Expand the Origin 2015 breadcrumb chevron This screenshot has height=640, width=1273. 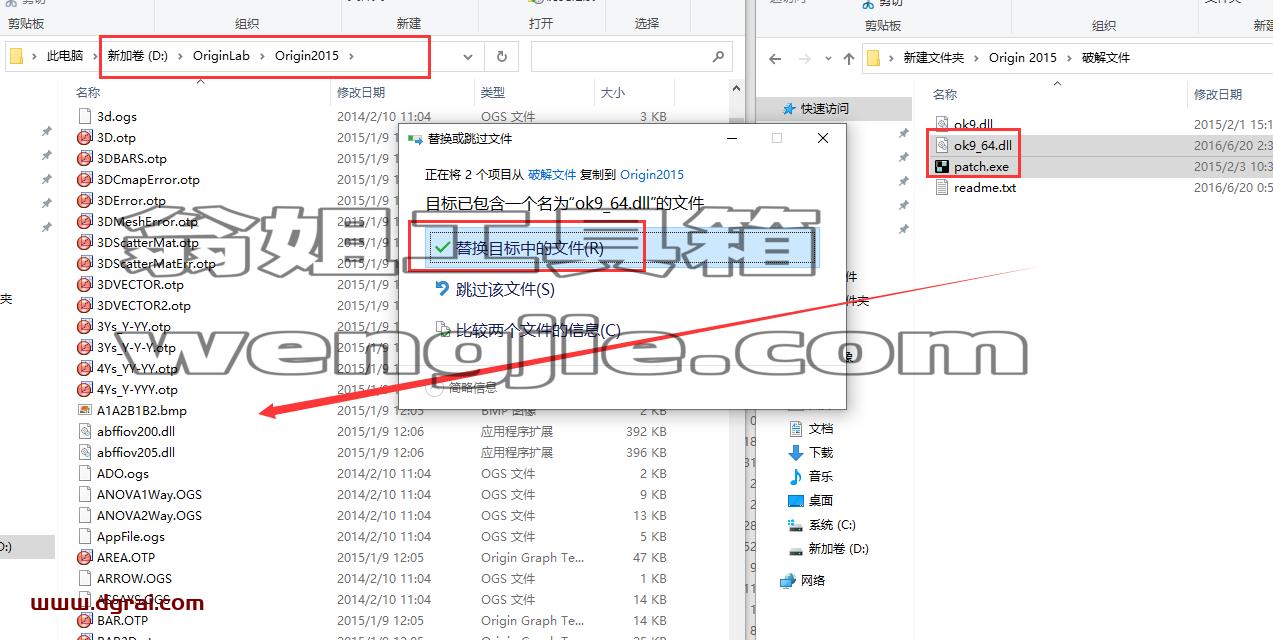[1069, 58]
